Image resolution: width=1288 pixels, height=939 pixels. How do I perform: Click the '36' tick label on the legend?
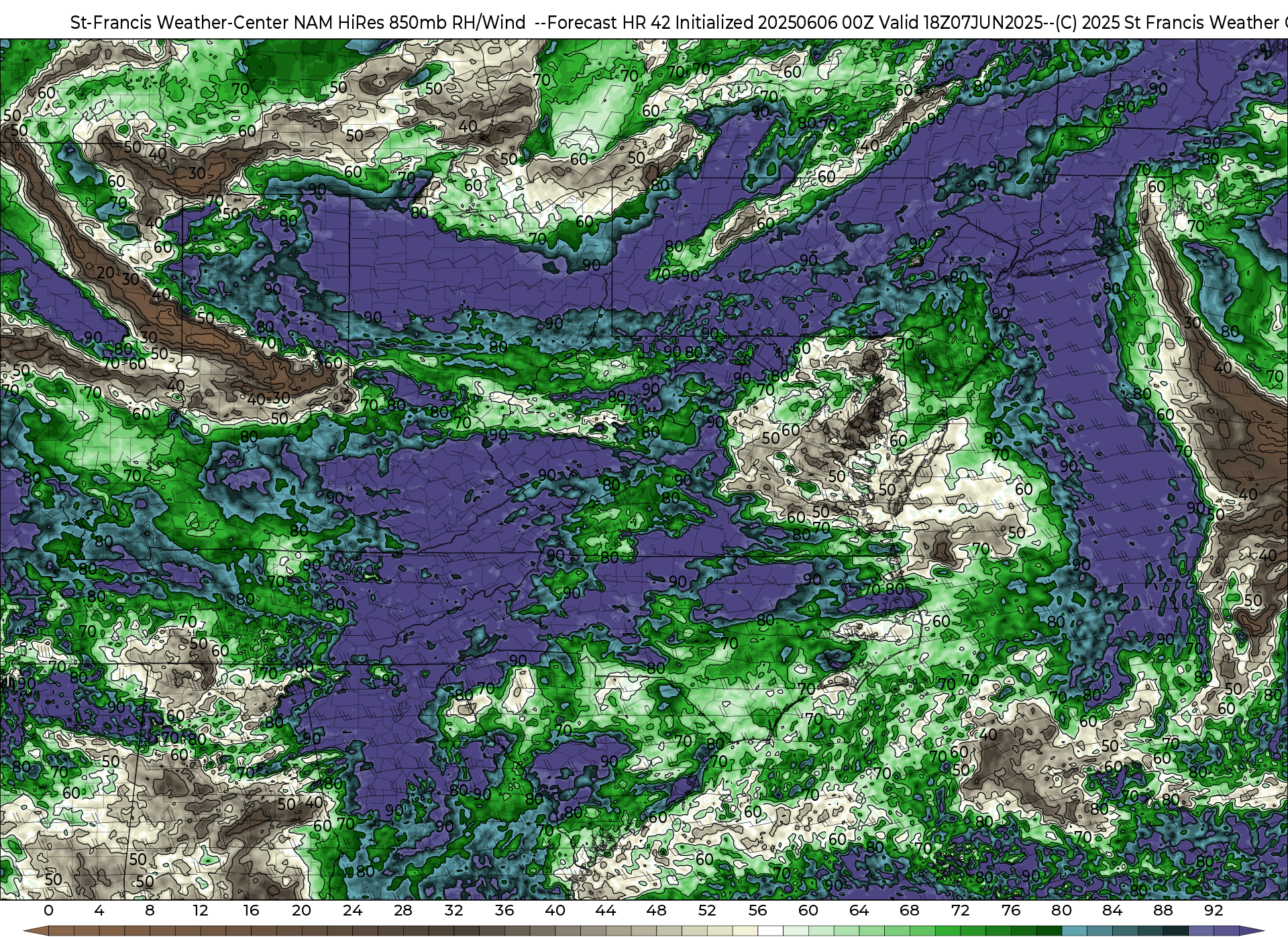tap(504, 910)
